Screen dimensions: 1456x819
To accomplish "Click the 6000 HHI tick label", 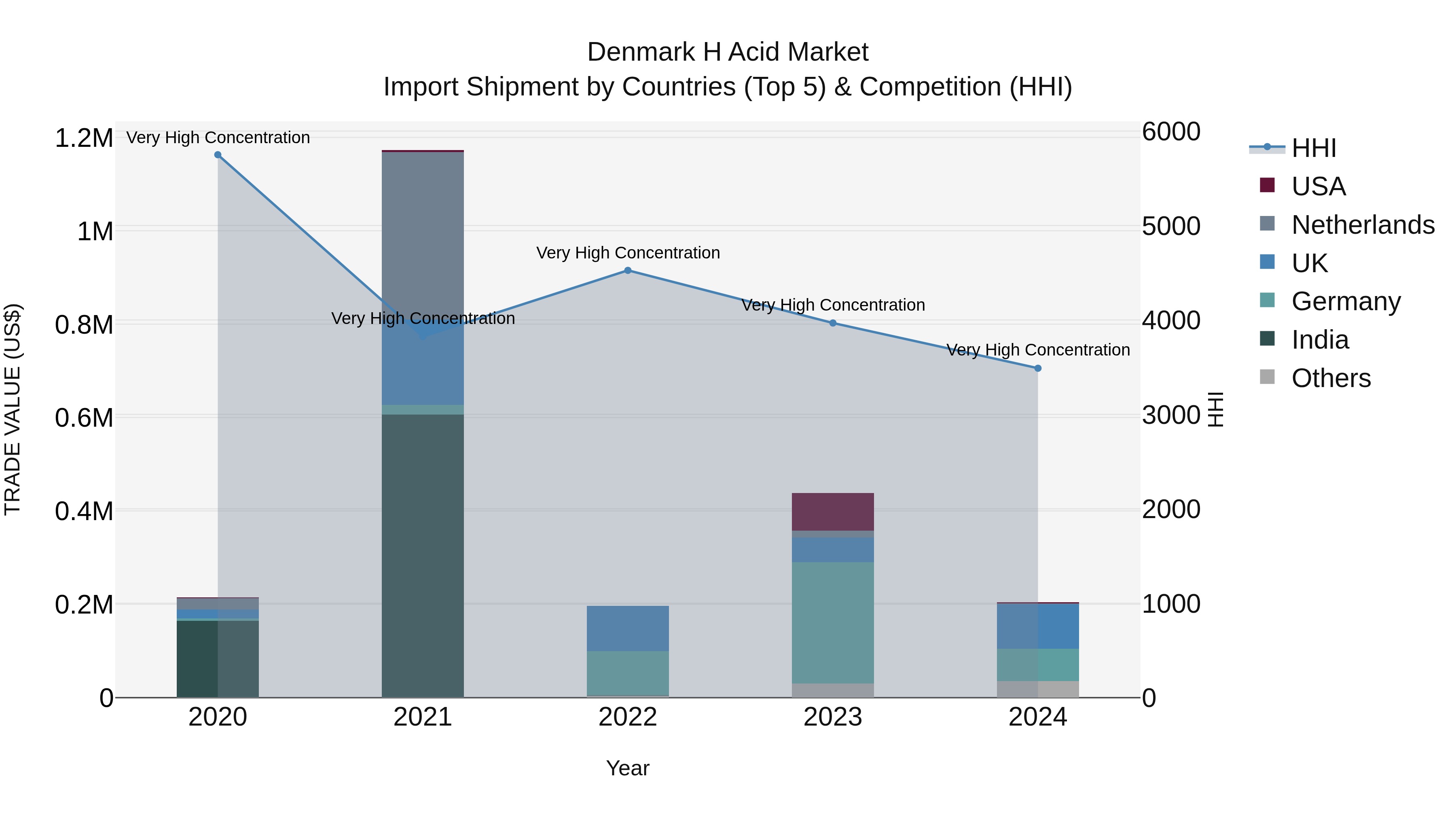I will [x=1171, y=132].
